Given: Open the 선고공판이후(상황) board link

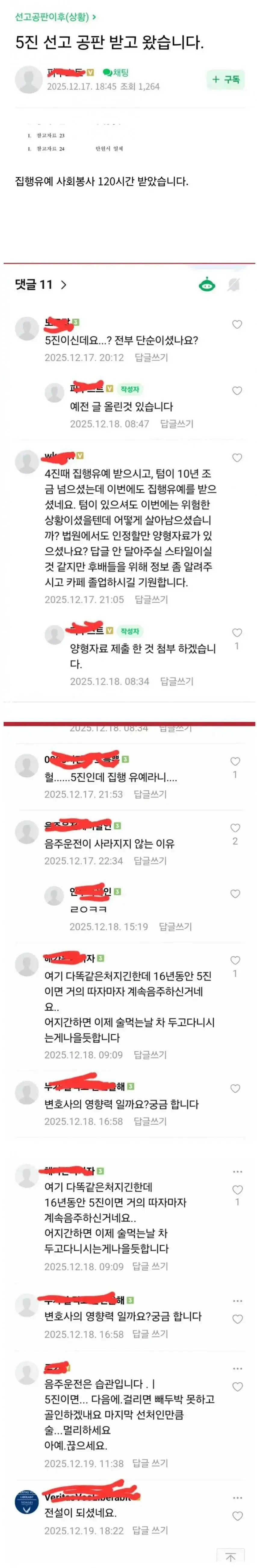Looking at the screenshot, I should pos(55,17).
